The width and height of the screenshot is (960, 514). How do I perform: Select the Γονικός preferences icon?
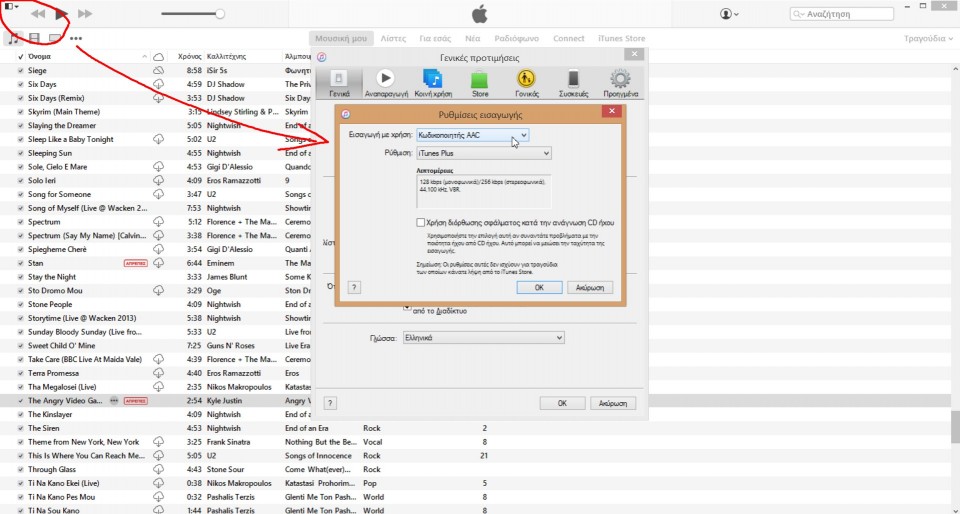[527, 83]
